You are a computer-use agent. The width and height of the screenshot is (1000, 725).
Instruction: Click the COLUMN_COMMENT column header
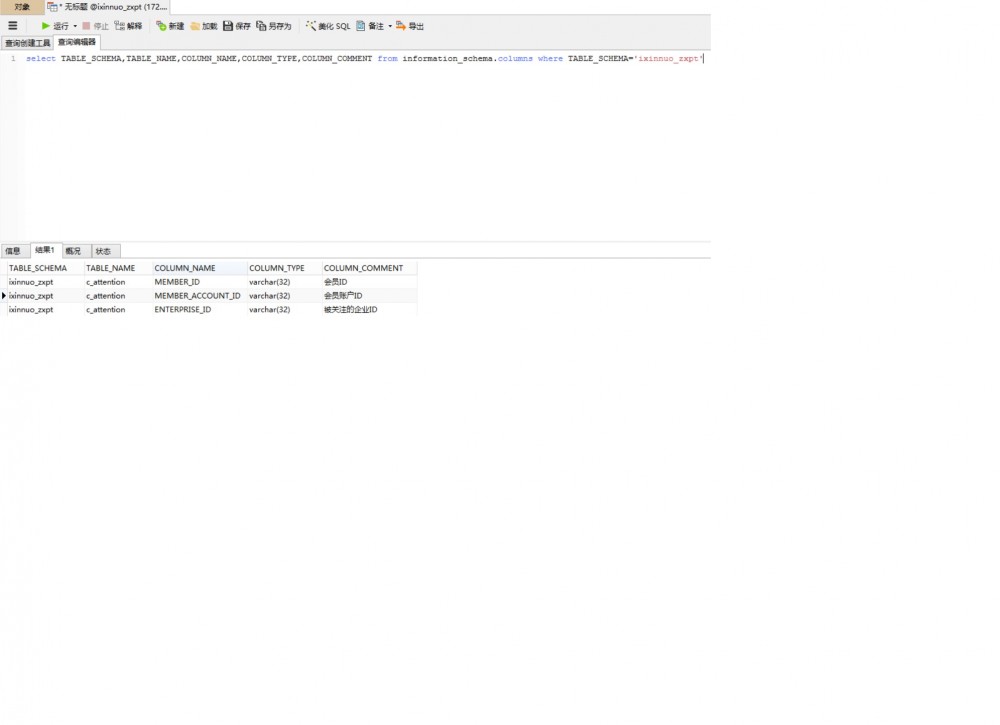click(x=369, y=268)
